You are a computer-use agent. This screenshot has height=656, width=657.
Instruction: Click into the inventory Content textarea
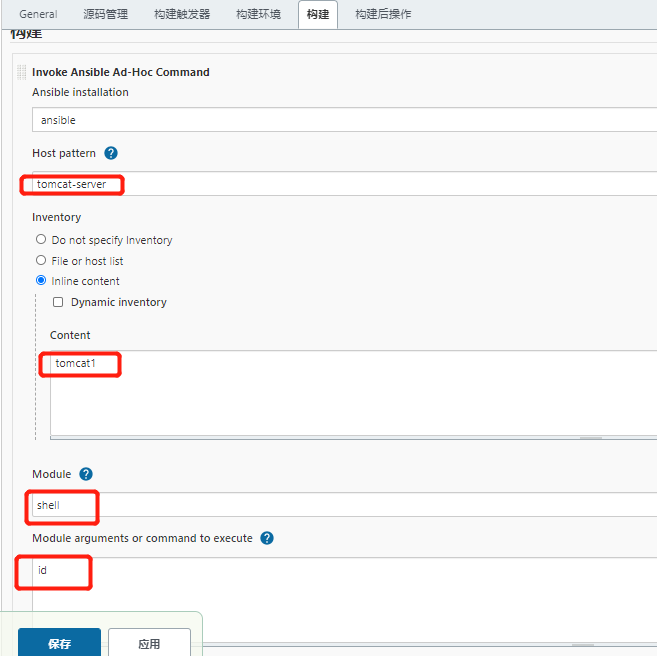click(354, 393)
